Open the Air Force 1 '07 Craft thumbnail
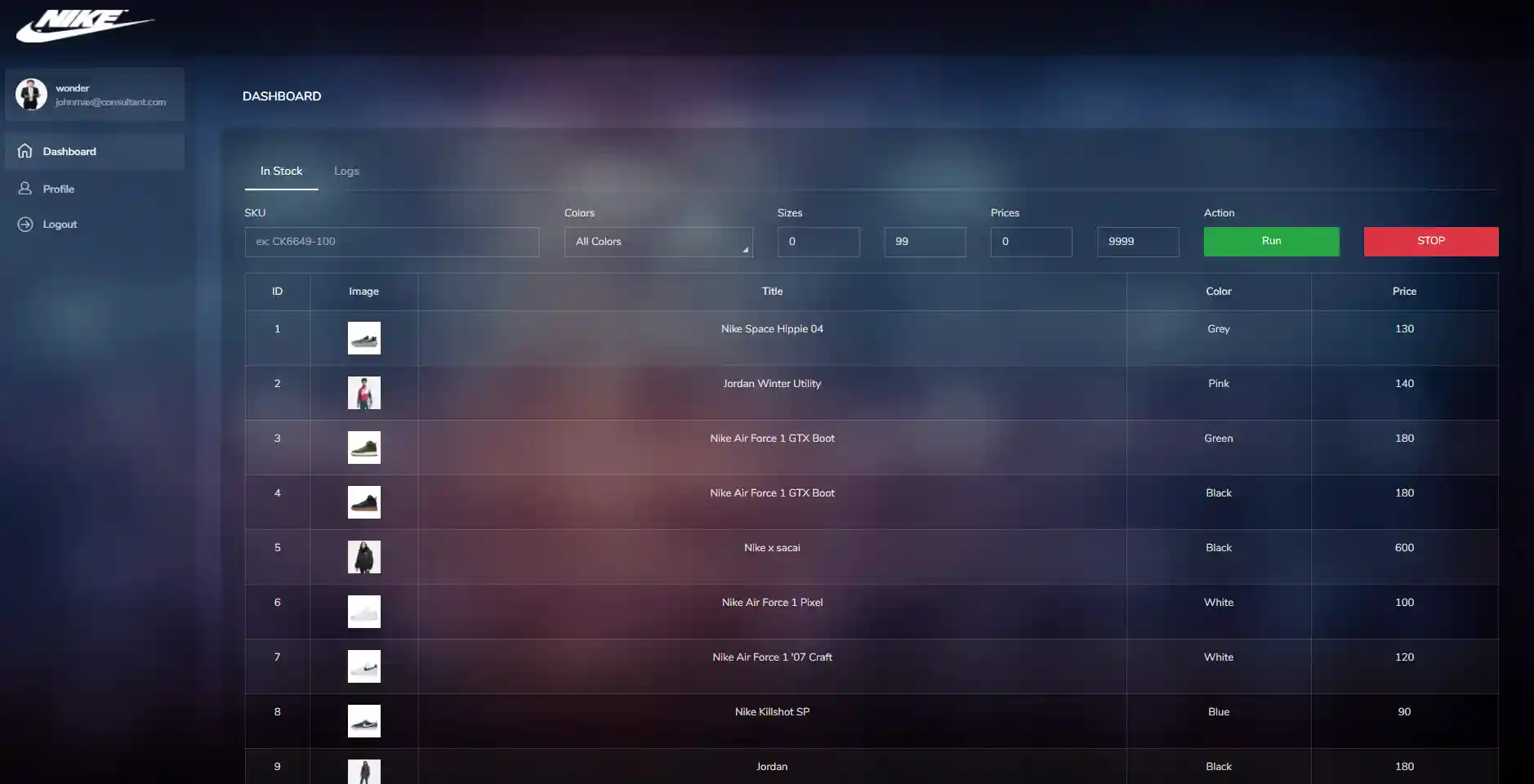 [x=364, y=666]
